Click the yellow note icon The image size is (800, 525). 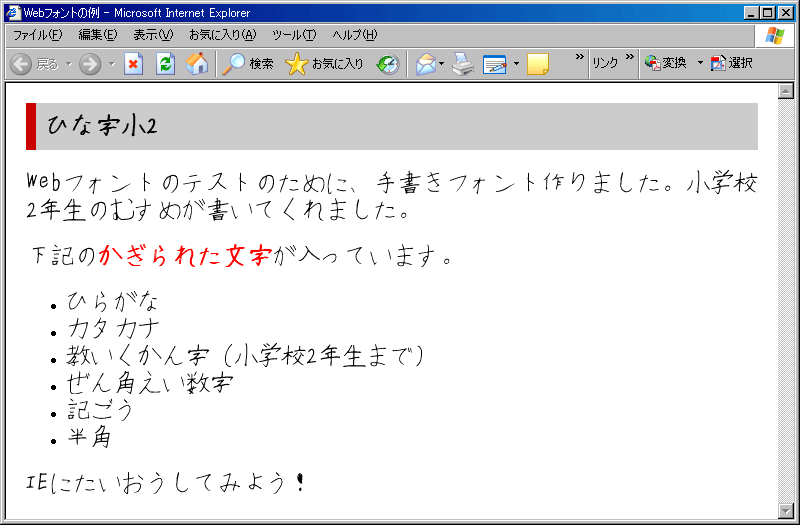[538, 64]
